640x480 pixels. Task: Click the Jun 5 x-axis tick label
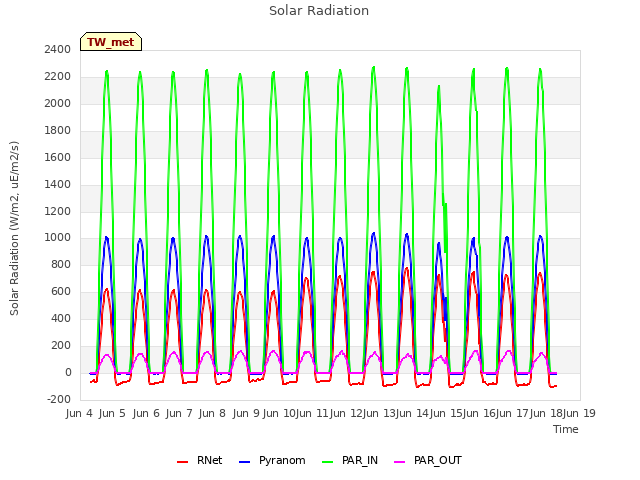click(x=112, y=413)
